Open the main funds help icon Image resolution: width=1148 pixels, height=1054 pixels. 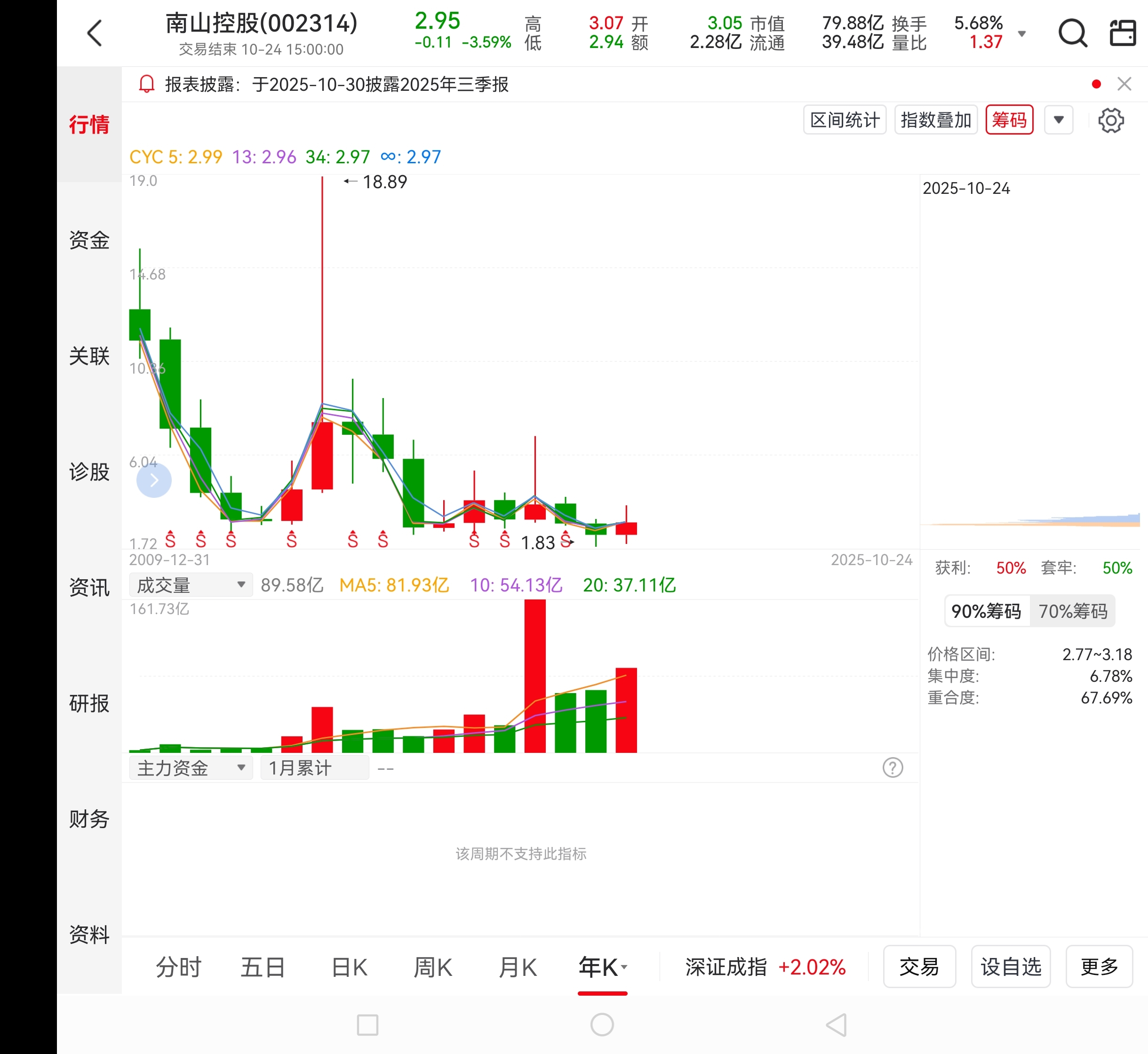pyautogui.click(x=893, y=768)
